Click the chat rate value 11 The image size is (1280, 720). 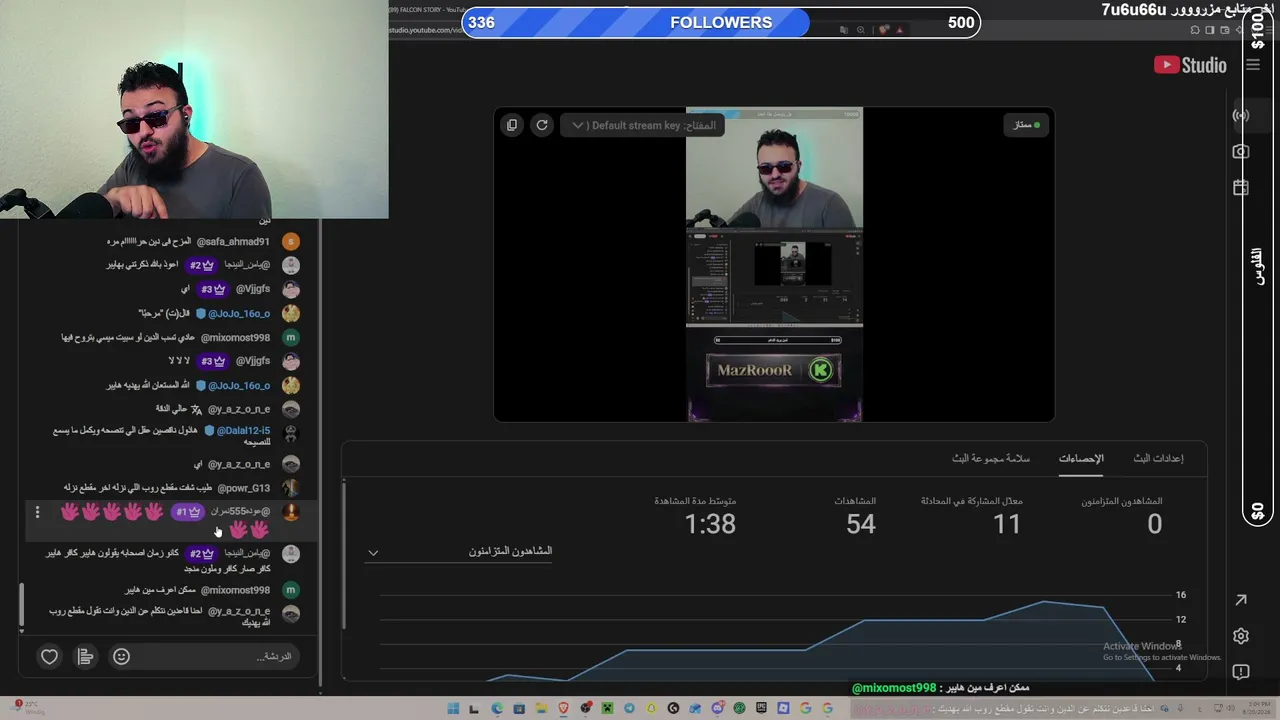tap(1006, 524)
